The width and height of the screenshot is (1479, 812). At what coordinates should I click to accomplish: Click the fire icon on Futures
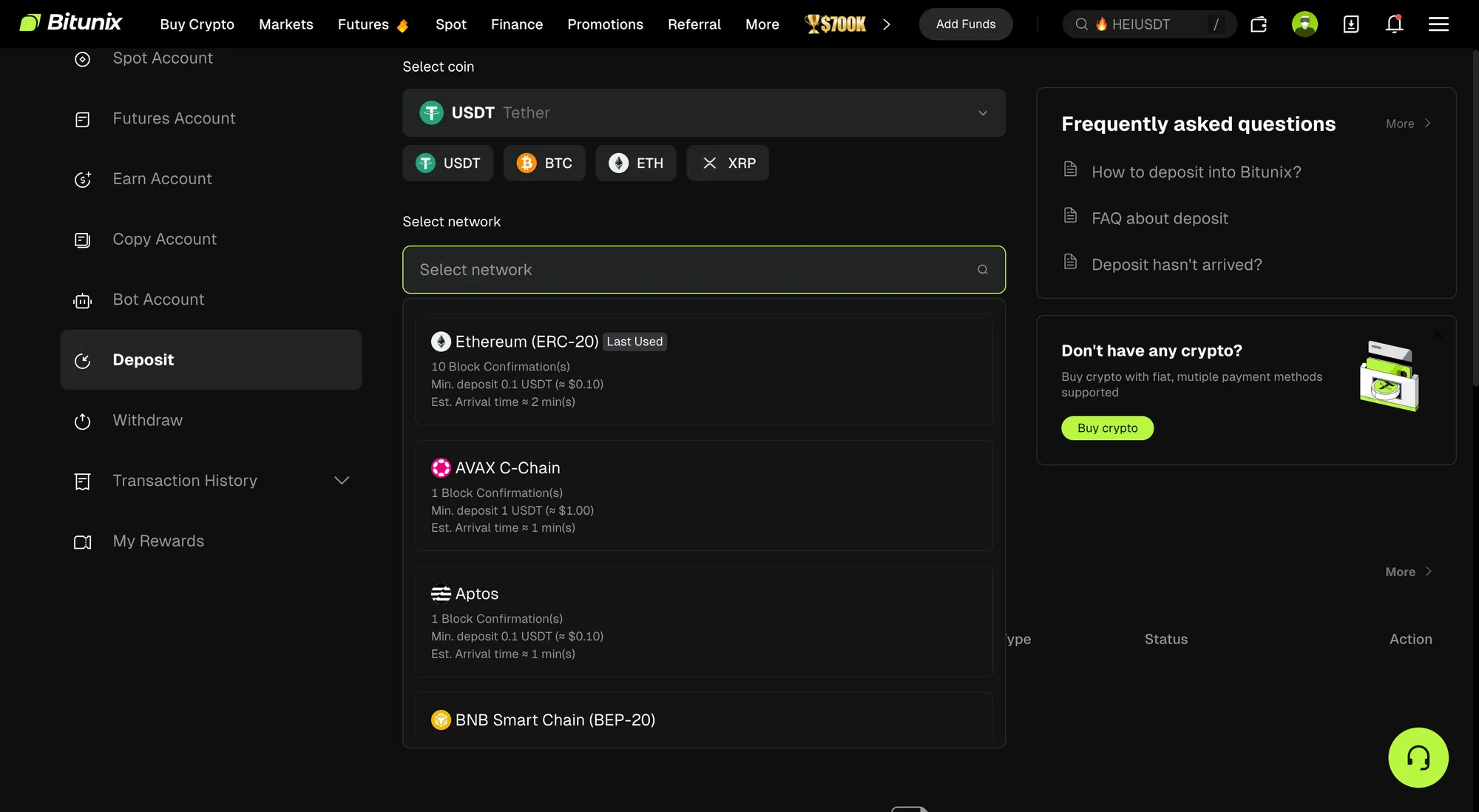[x=402, y=26]
